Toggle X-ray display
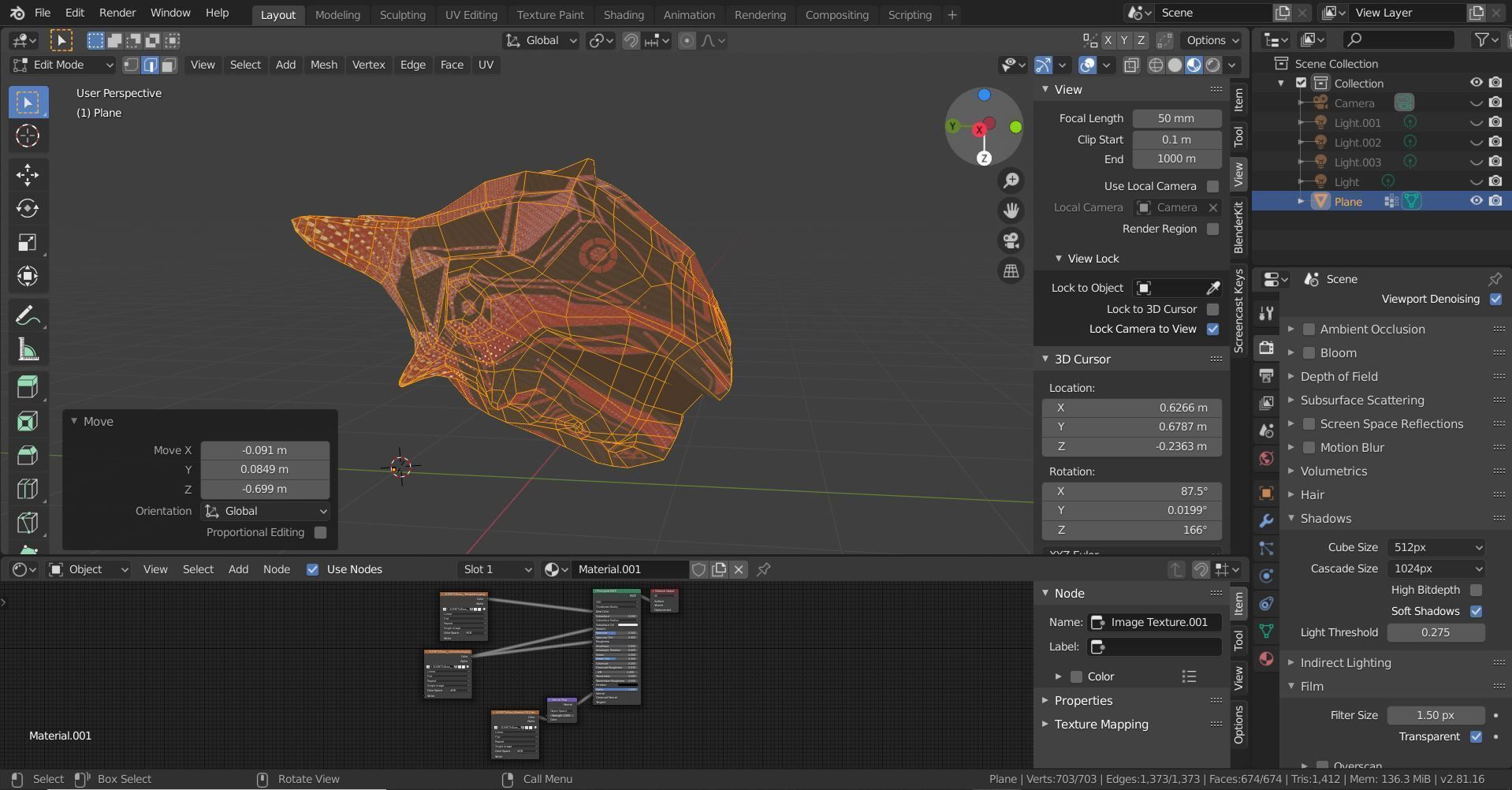This screenshot has height=790, width=1512. tap(1131, 65)
